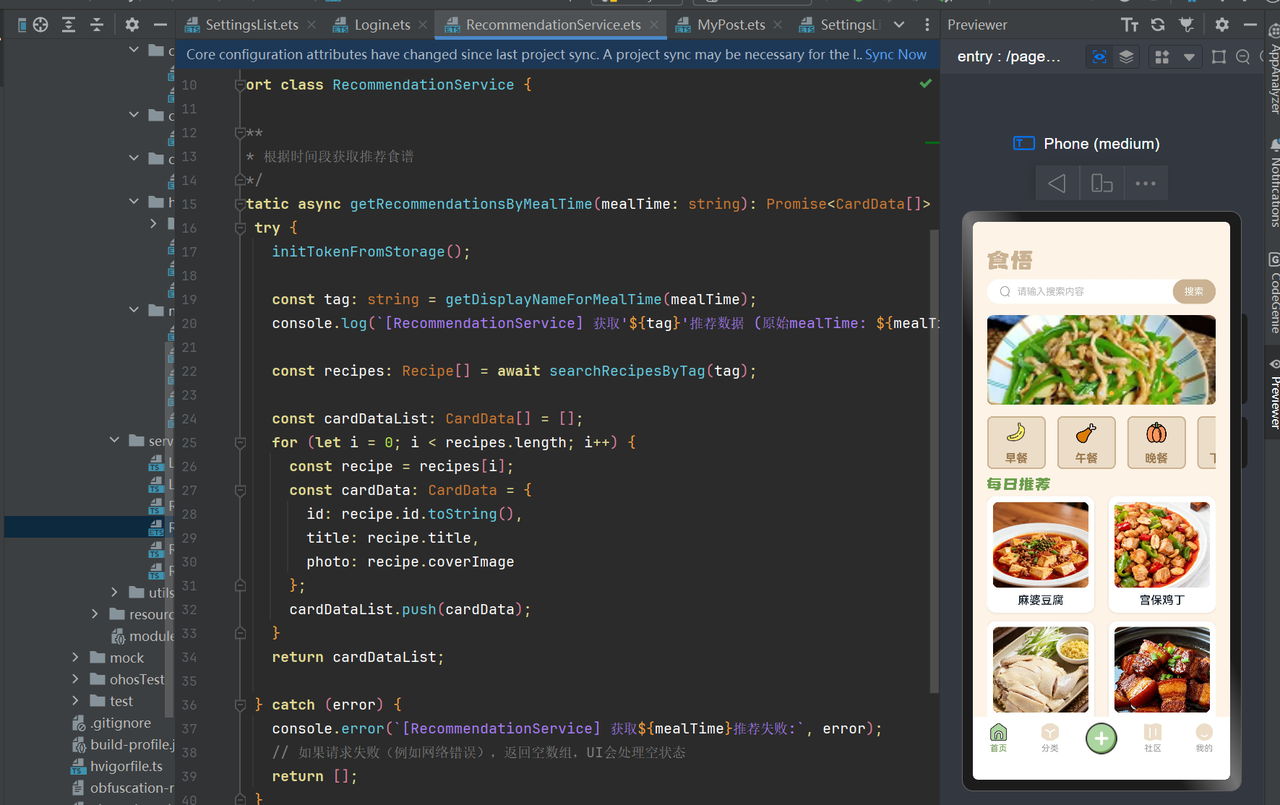Open the 麻婆豆腐 recipe card
This screenshot has height=805, width=1280.
[x=1040, y=555]
